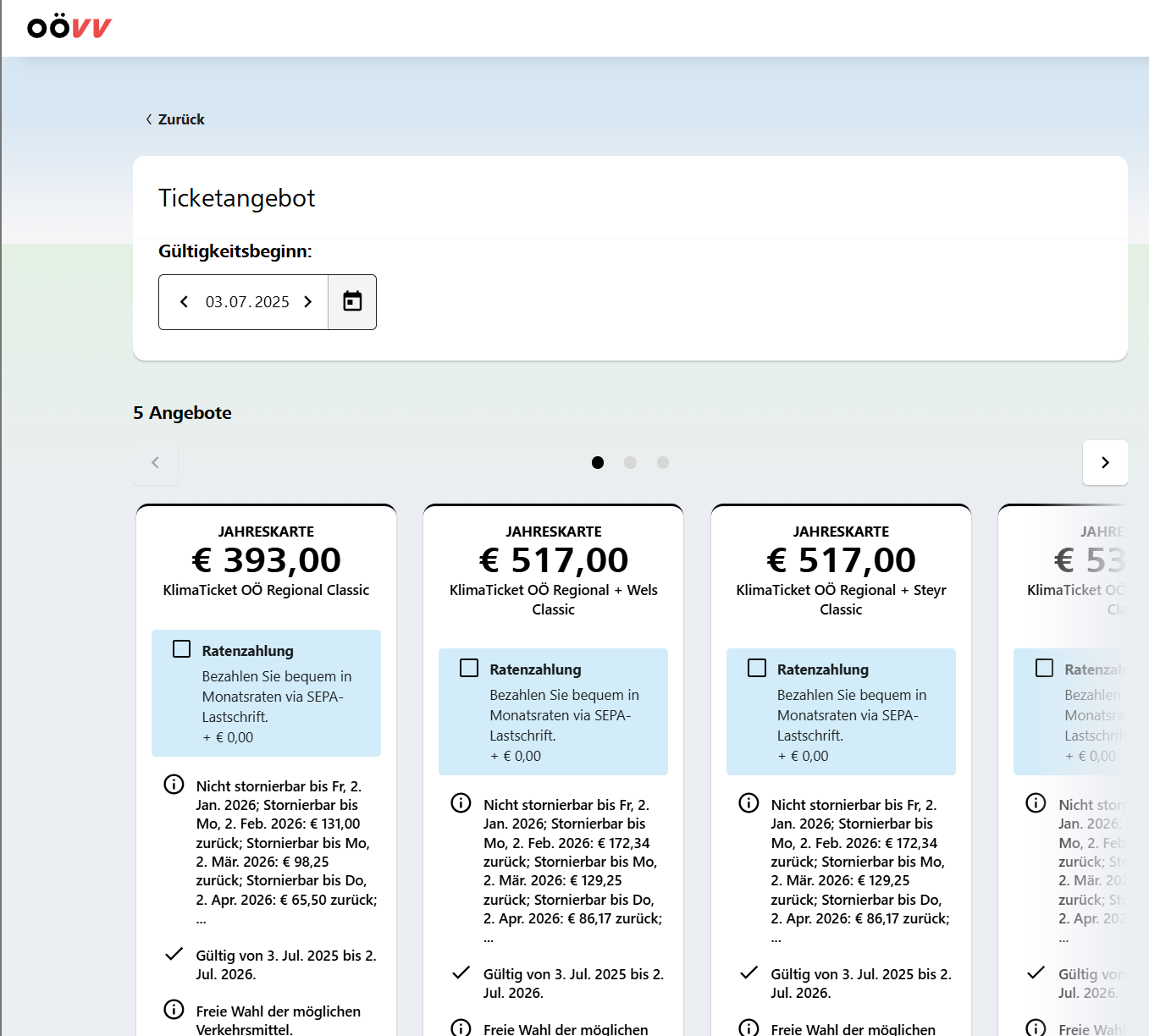The width and height of the screenshot is (1149, 1036).
Task: Open cancellation info icon on fourth card
Action: pos(1036,803)
